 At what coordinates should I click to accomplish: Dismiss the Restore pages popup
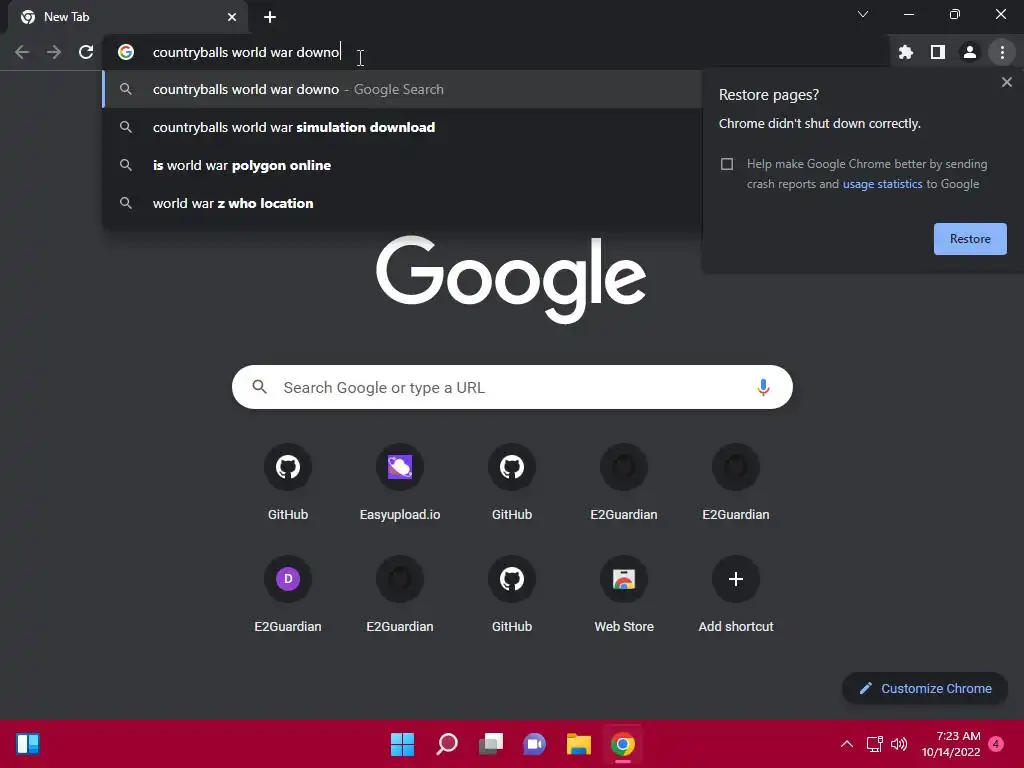(x=1006, y=82)
